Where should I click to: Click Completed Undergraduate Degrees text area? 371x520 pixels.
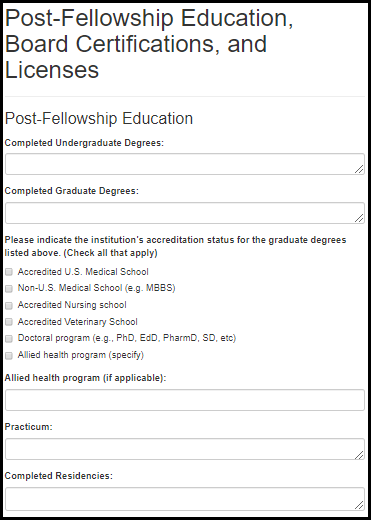(x=185, y=164)
